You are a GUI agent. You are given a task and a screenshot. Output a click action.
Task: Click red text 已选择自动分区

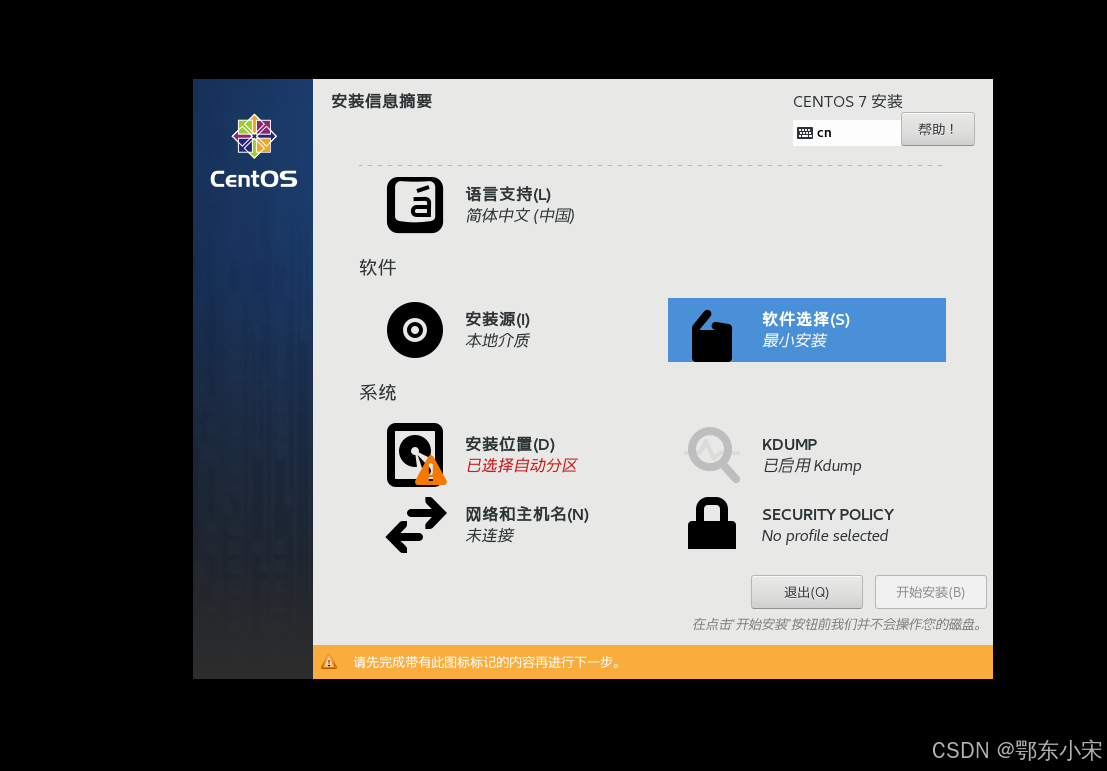(522, 465)
